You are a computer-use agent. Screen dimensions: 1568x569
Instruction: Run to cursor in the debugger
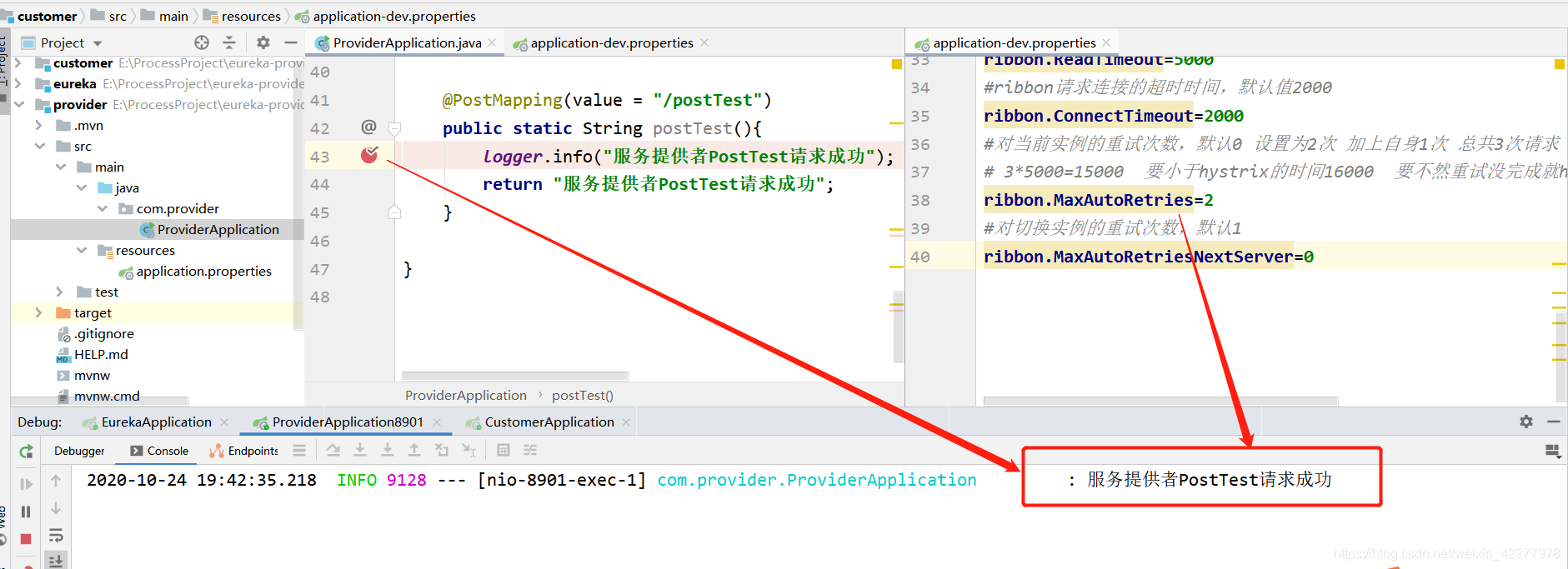pyautogui.click(x=469, y=451)
